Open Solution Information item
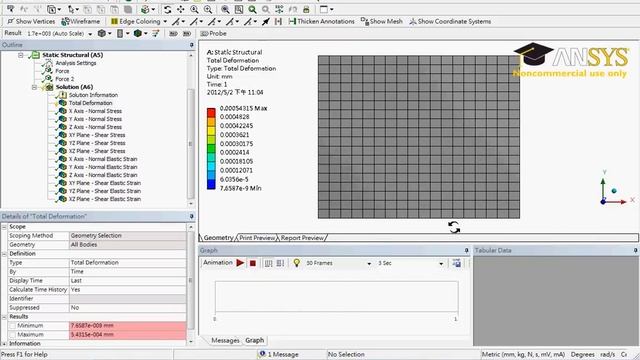This screenshot has height=360, width=640. [93, 95]
